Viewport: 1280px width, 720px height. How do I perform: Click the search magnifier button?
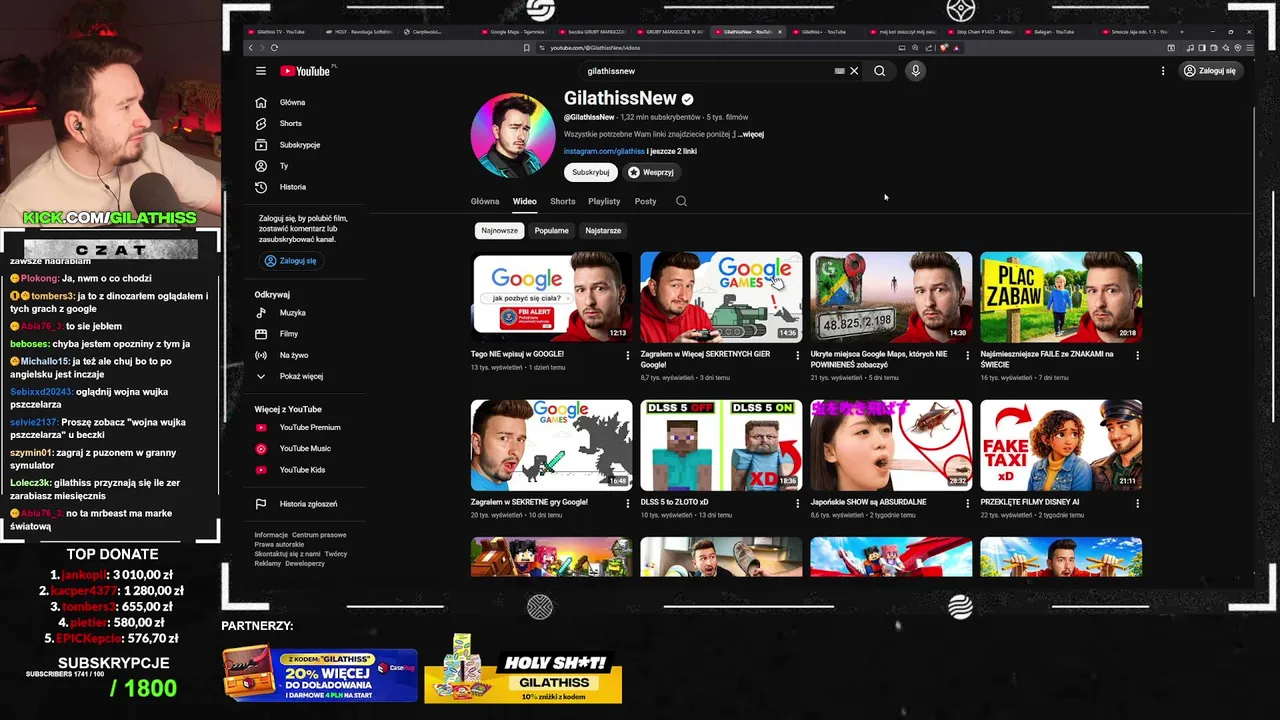coord(879,71)
